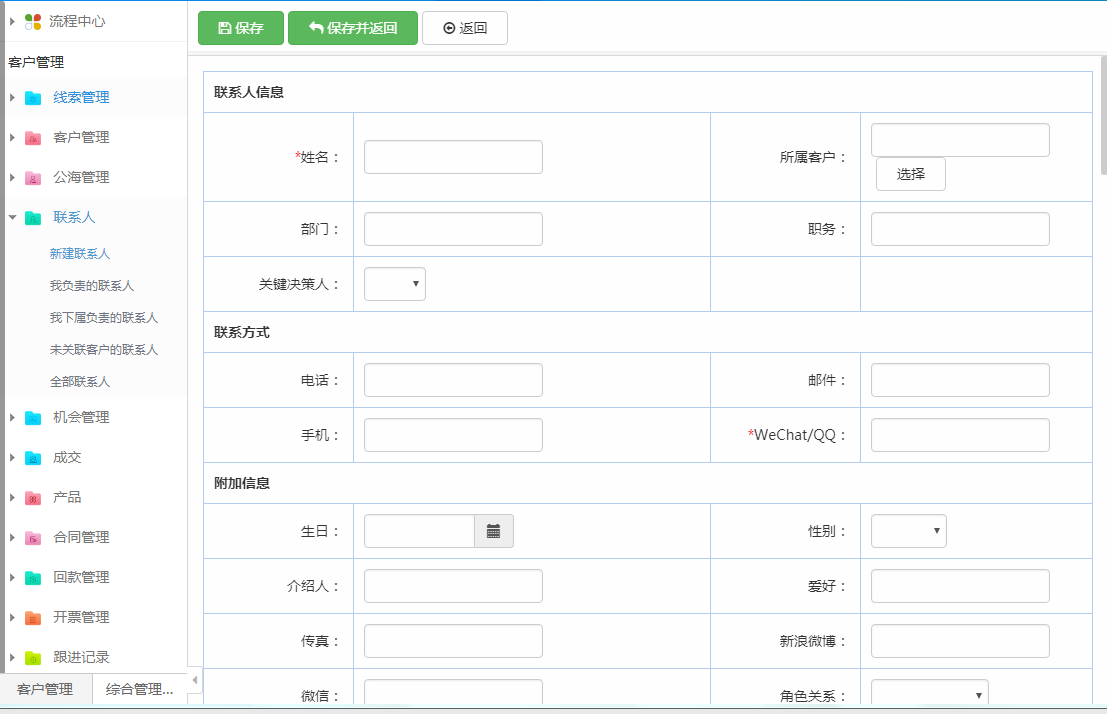Viewport: 1107px width, 714px height.
Task: Click the 客户管理 folder icon in sidebar
Action: point(33,138)
